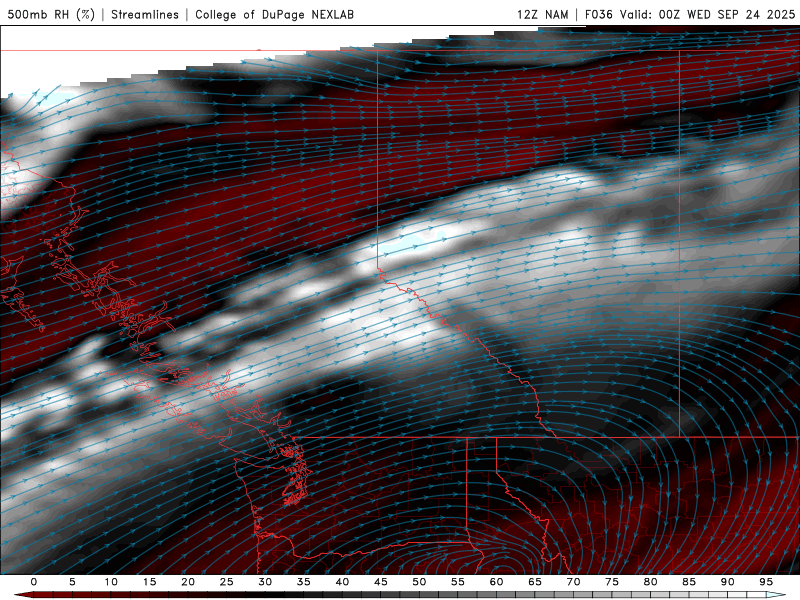Click the 20 label on the color bar
Image resolution: width=800 pixels, height=600 pixels.
[188, 582]
